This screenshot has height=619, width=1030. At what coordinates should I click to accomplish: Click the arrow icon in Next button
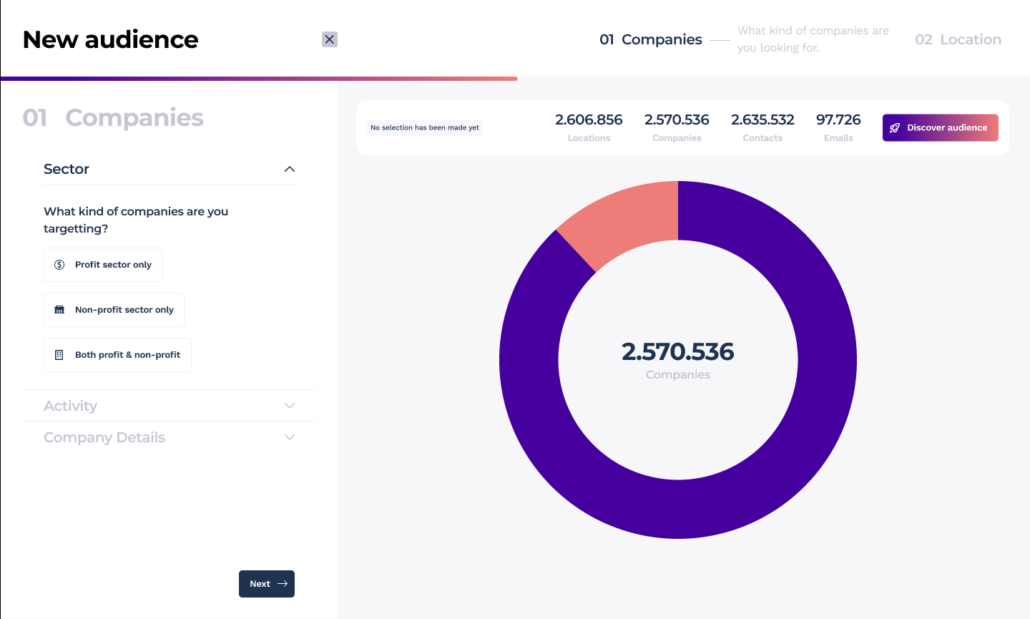click(x=283, y=584)
